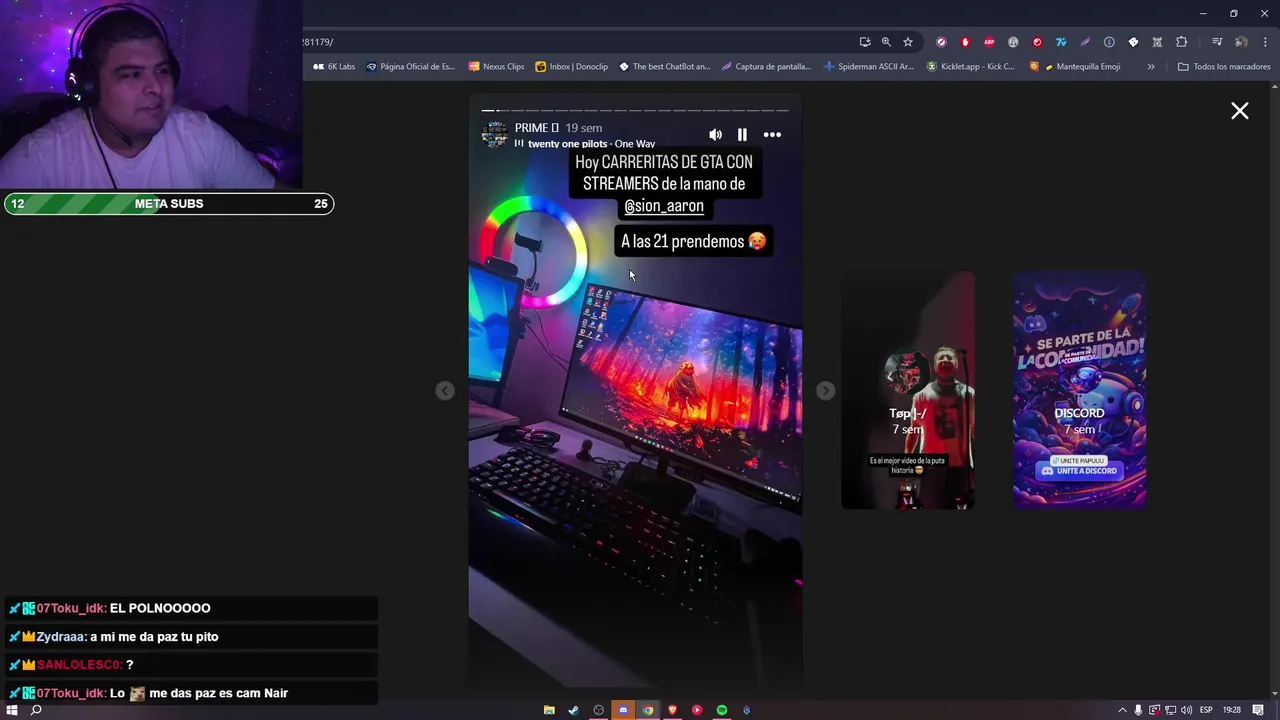Image resolution: width=1280 pixels, height=720 pixels.
Task: Advance to the next story arrow
Action: tap(825, 391)
